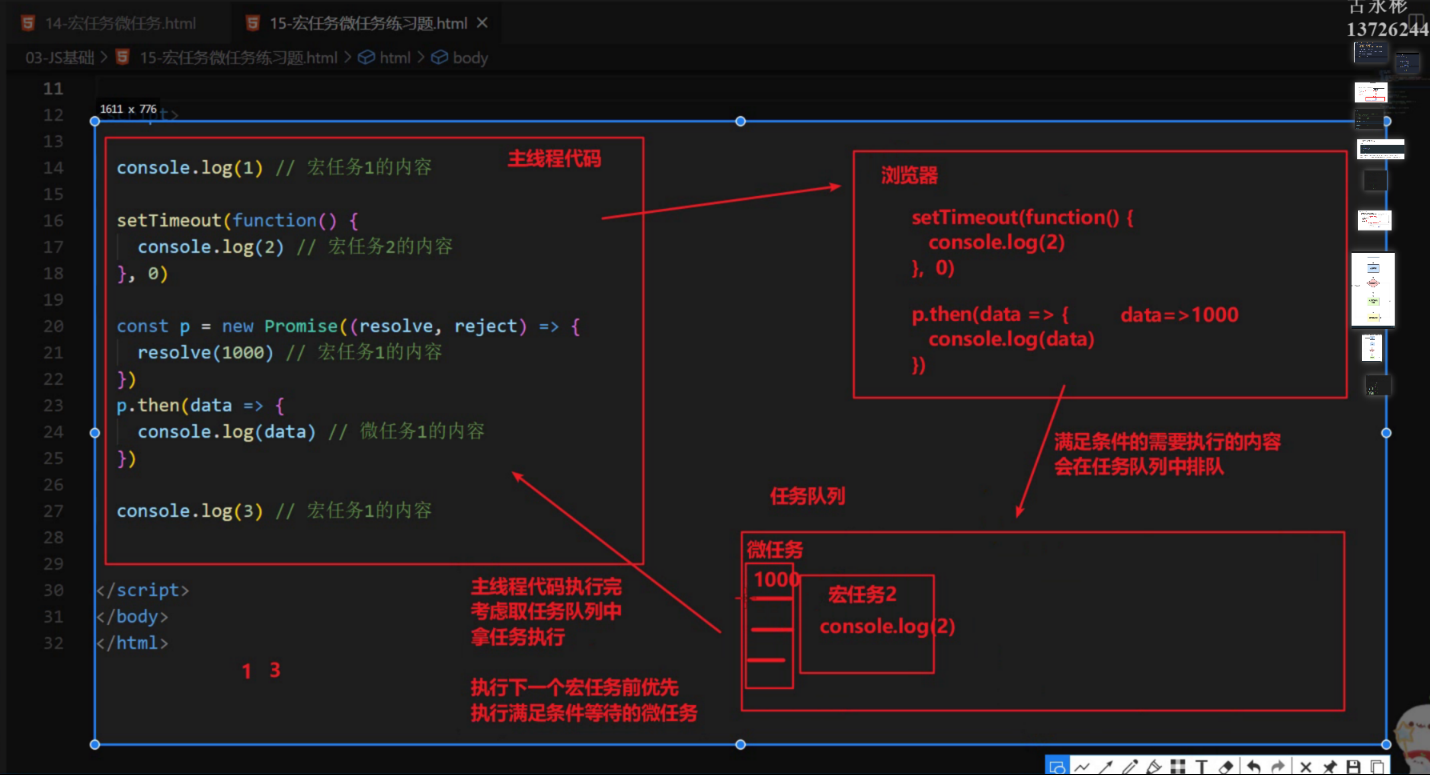Click the code line }, 0) on line 18
1430x775 pixels.
coord(143,273)
